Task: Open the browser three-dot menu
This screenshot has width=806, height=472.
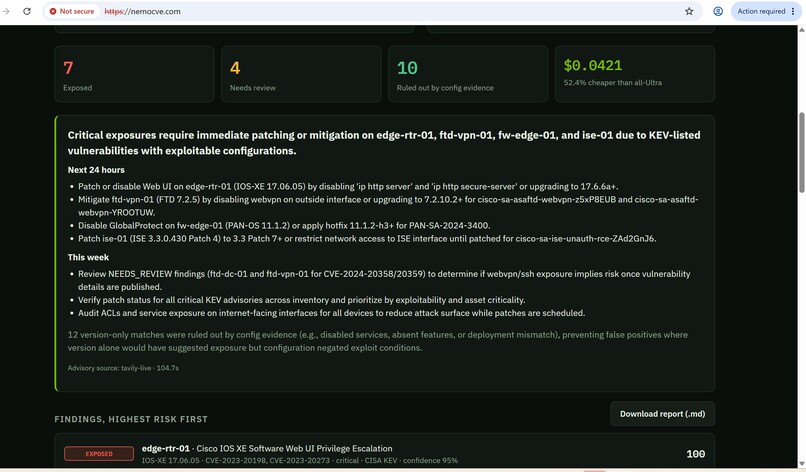Action: click(793, 11)
